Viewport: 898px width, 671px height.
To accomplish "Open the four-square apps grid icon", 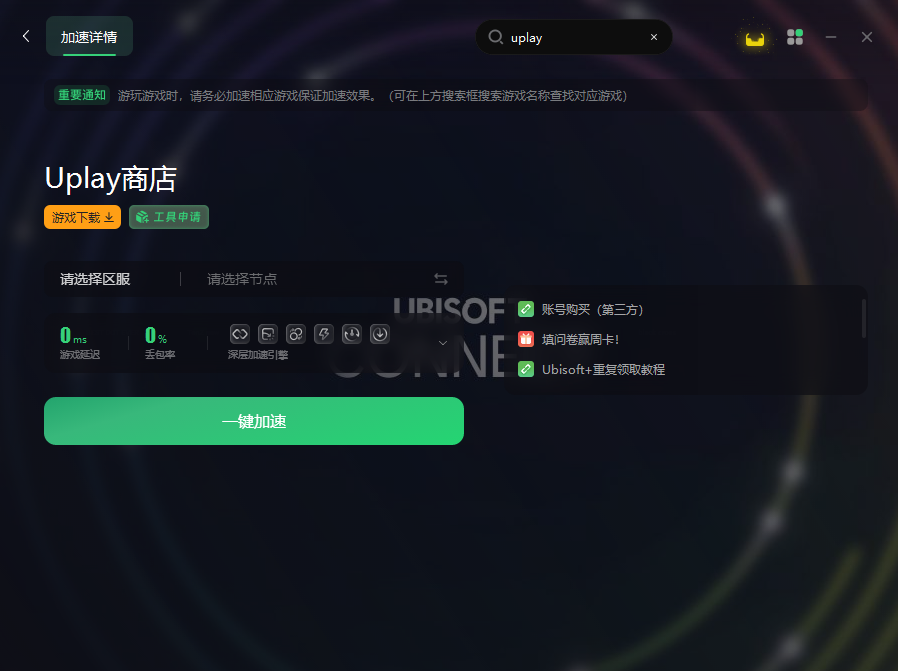I will [795, 37].
